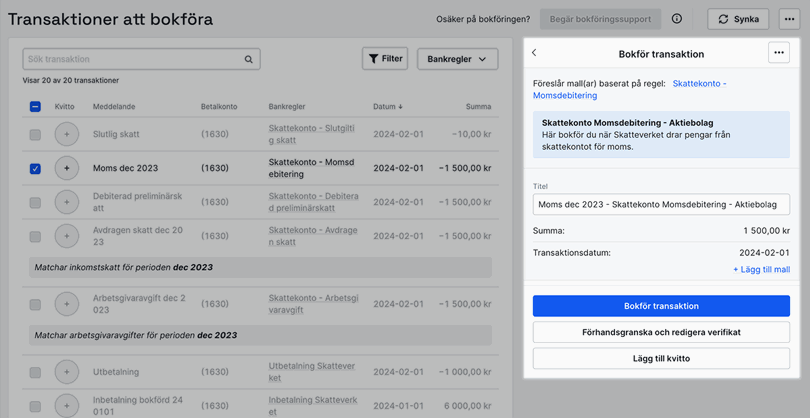
Task: Click plus icon for Arbetsgivaravgift dec 2023
Action: pos(67,304)
